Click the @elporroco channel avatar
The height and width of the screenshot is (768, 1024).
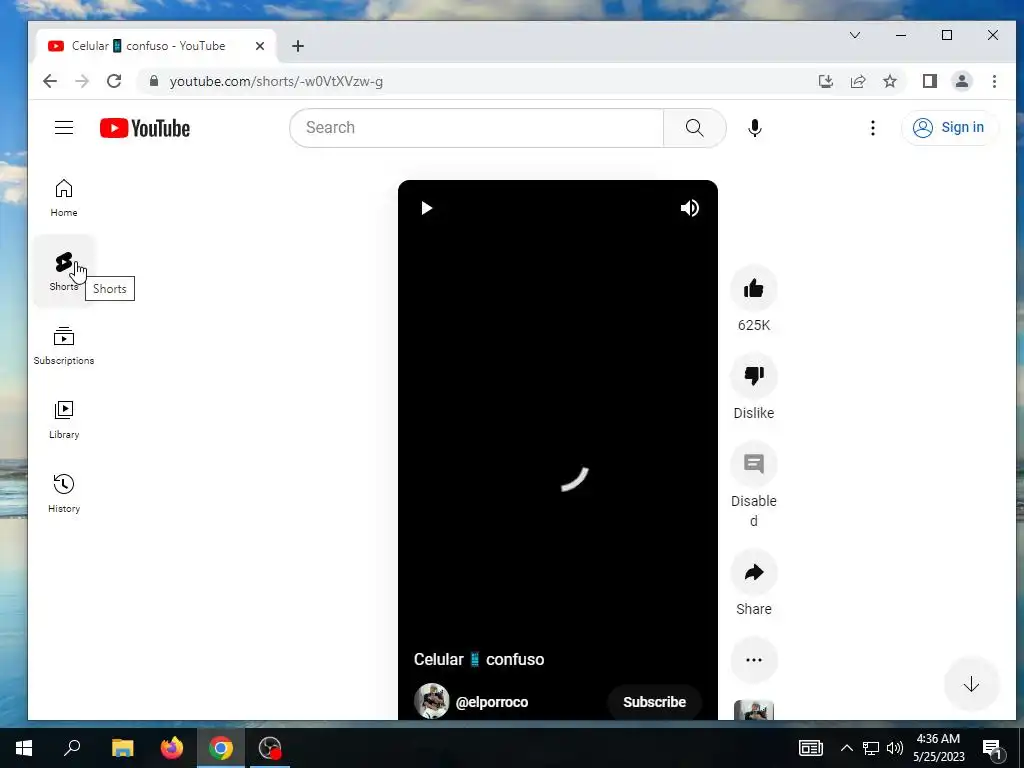tap(432, 701)
